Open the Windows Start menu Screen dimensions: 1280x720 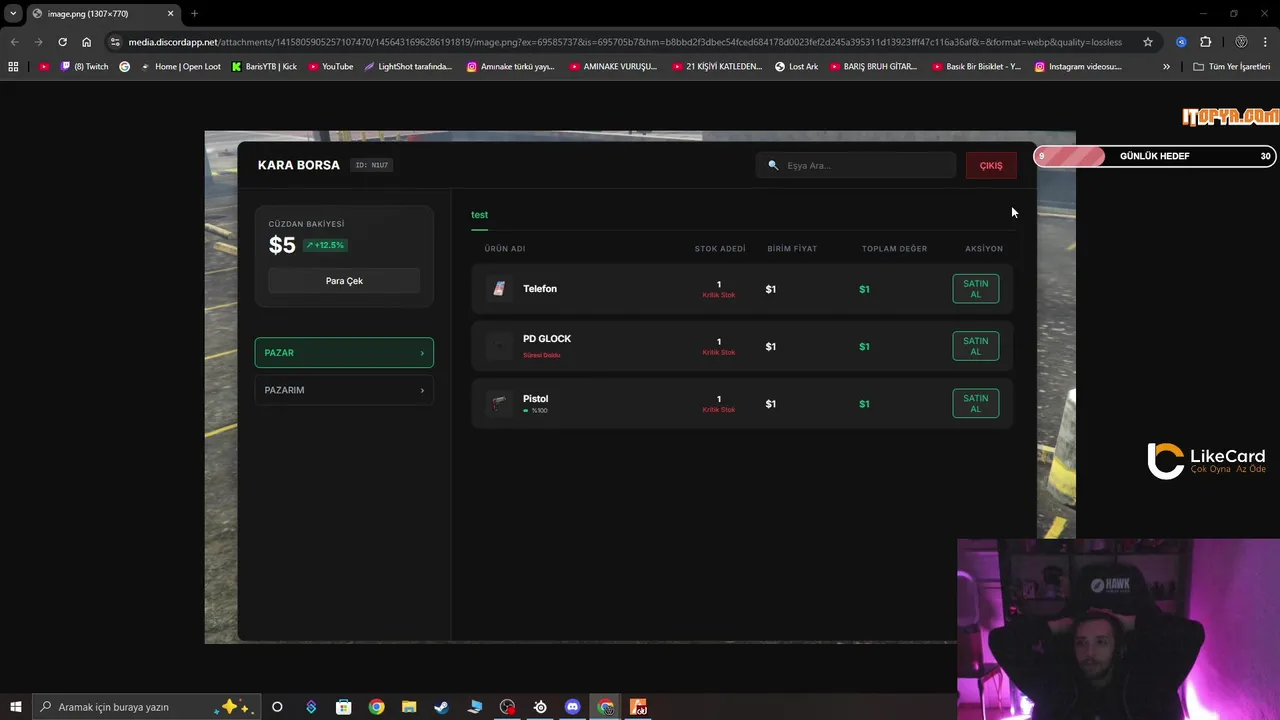[16, 707]
